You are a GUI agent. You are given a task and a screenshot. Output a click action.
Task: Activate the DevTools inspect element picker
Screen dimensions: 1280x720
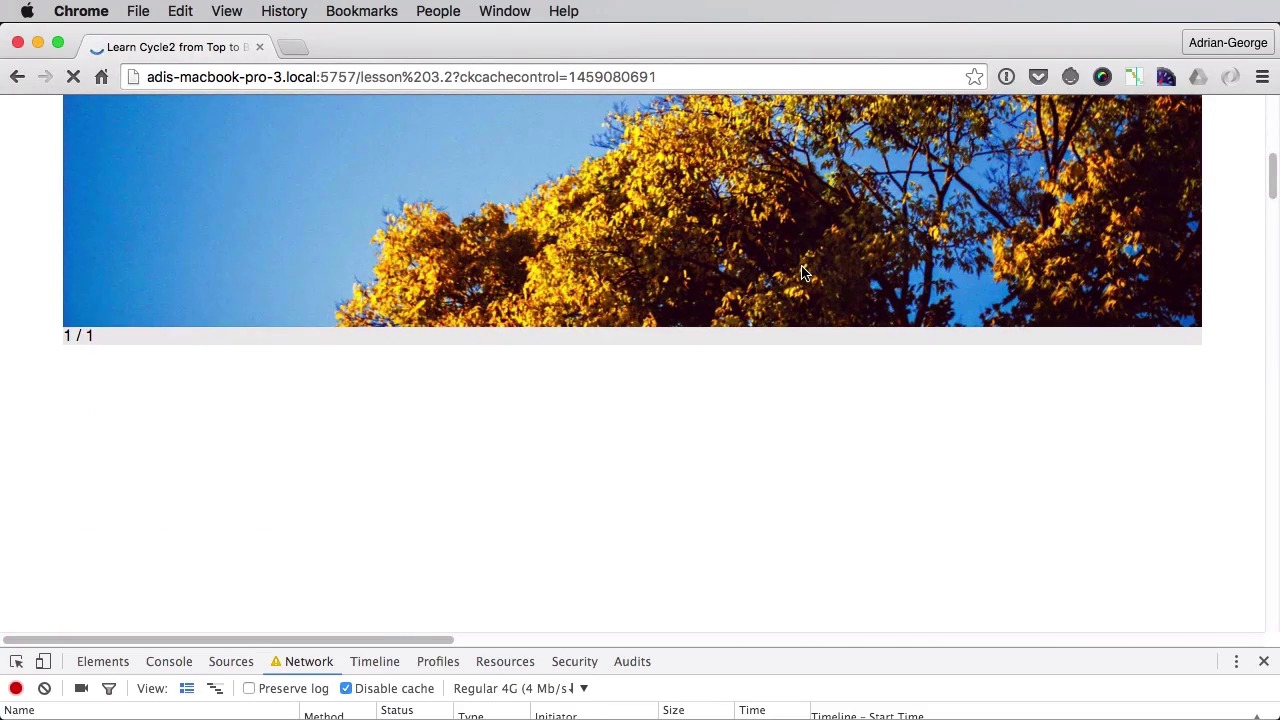pyautogui.click(x=16, y=661)
